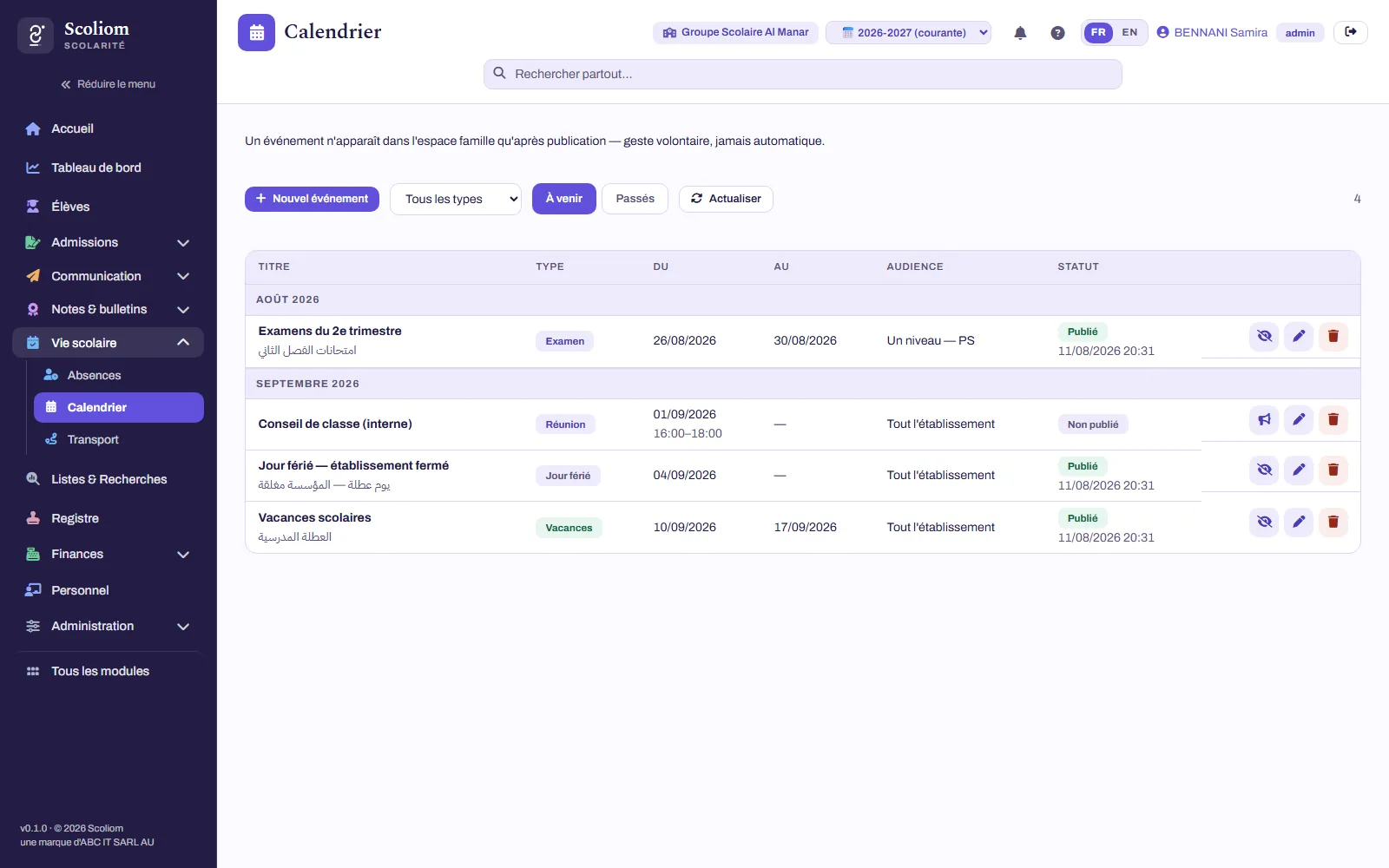Delete the Conseil de classe event

[x=1333, y=419]
